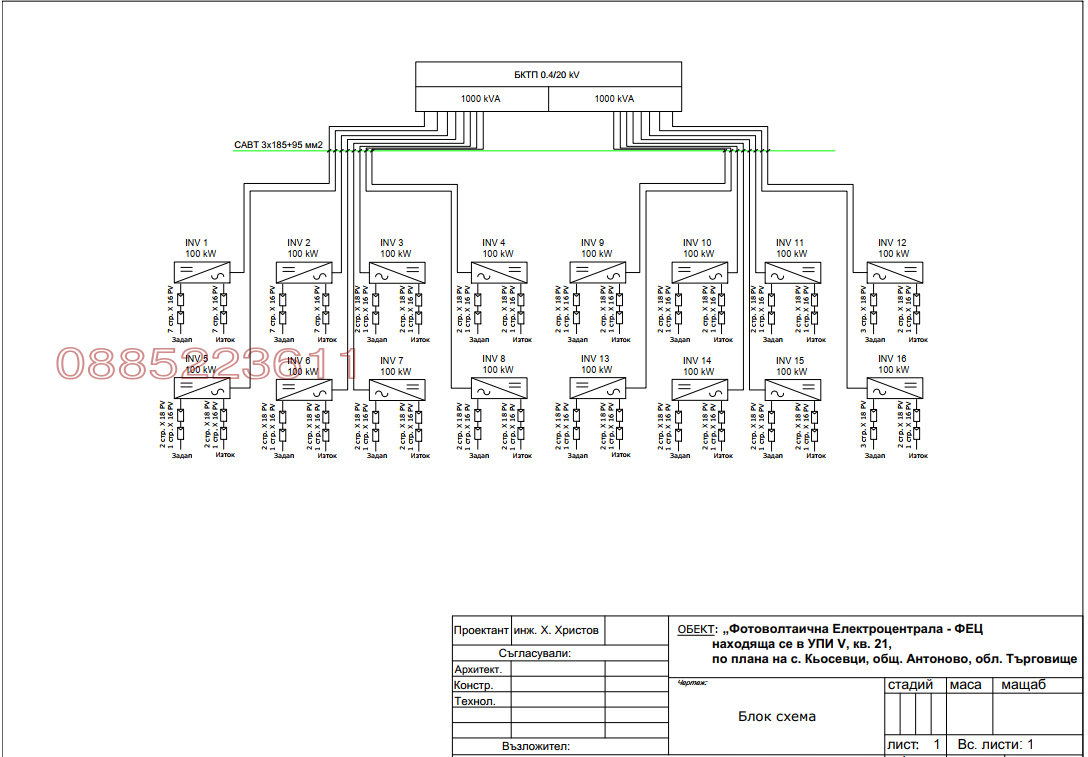Viewport: 1088px width, 757px height.
Task: Click the INV 7 inverter symbol
Action: coord(397,389)
